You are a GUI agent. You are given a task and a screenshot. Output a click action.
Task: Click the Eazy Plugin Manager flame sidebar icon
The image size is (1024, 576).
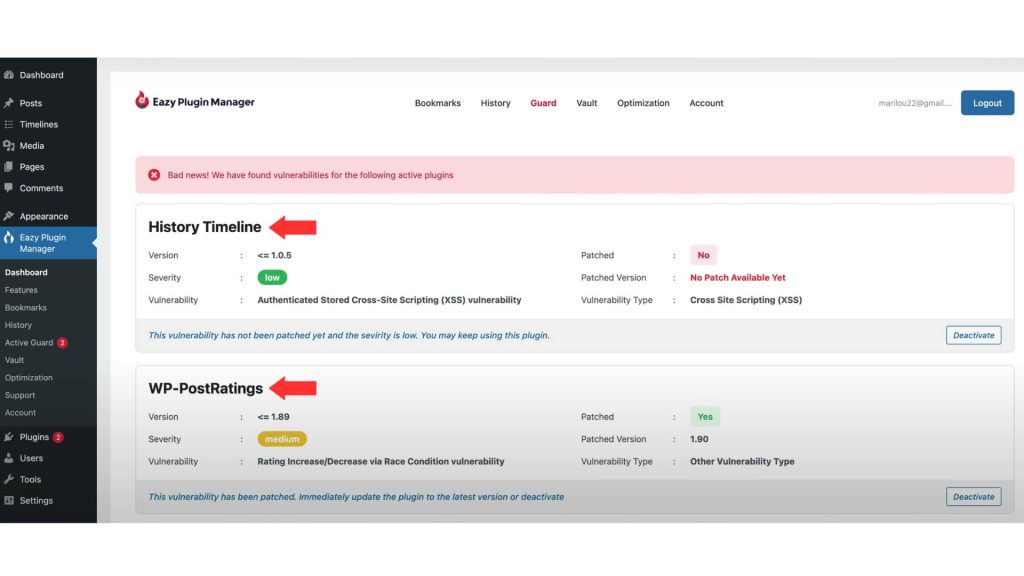(x=8, y=238)
